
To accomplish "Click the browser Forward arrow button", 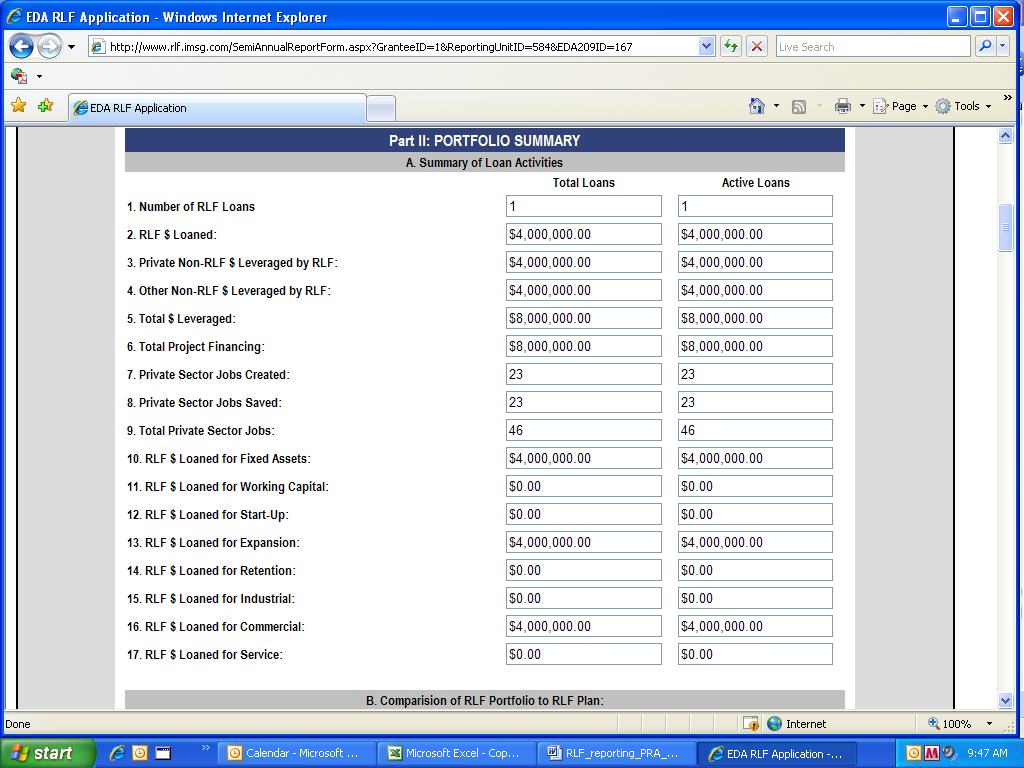I will tap(49, 46).
